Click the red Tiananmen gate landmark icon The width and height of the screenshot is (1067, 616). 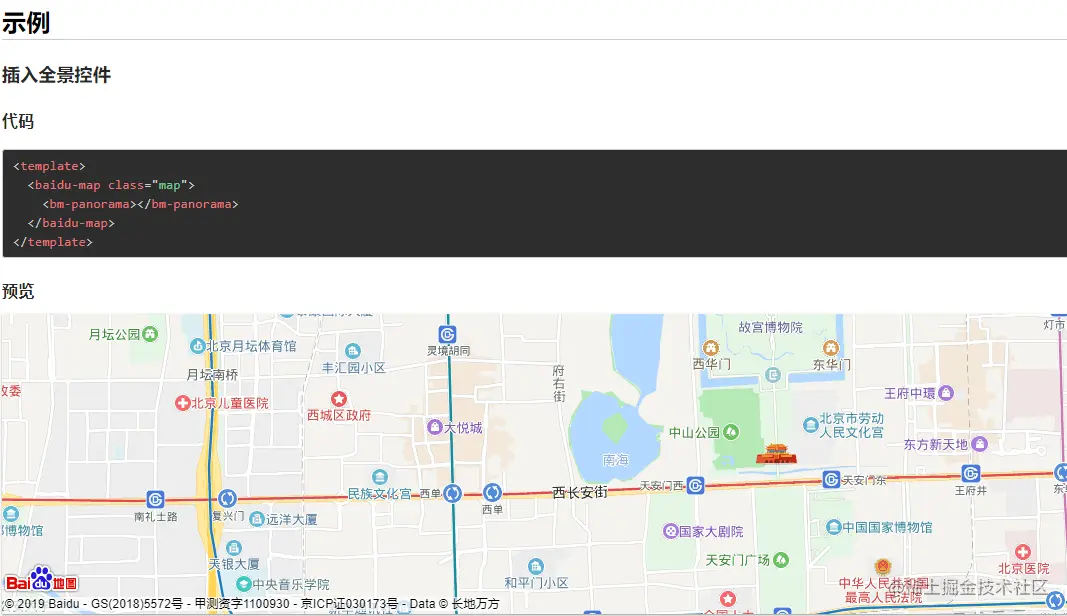tap(776, 453)
